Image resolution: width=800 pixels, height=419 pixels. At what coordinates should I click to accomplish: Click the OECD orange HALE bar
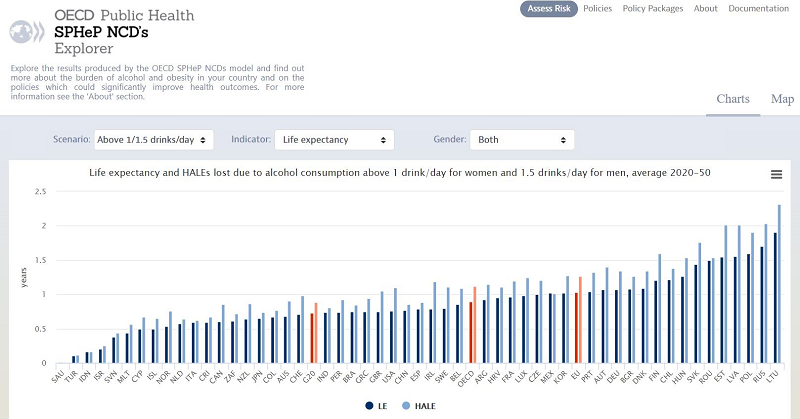coord(474,325)
